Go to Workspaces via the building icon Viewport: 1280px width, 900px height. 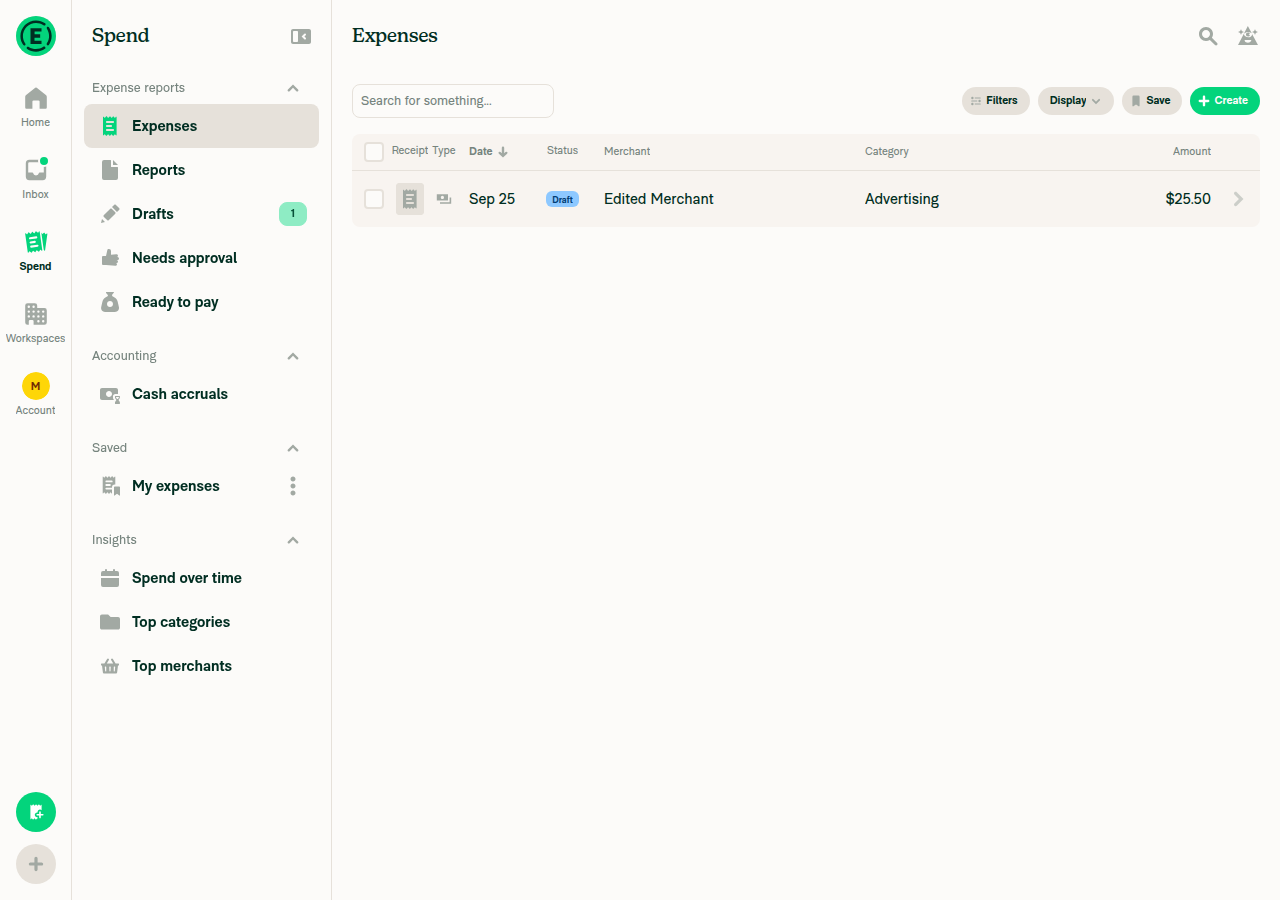tap(36, 314)
